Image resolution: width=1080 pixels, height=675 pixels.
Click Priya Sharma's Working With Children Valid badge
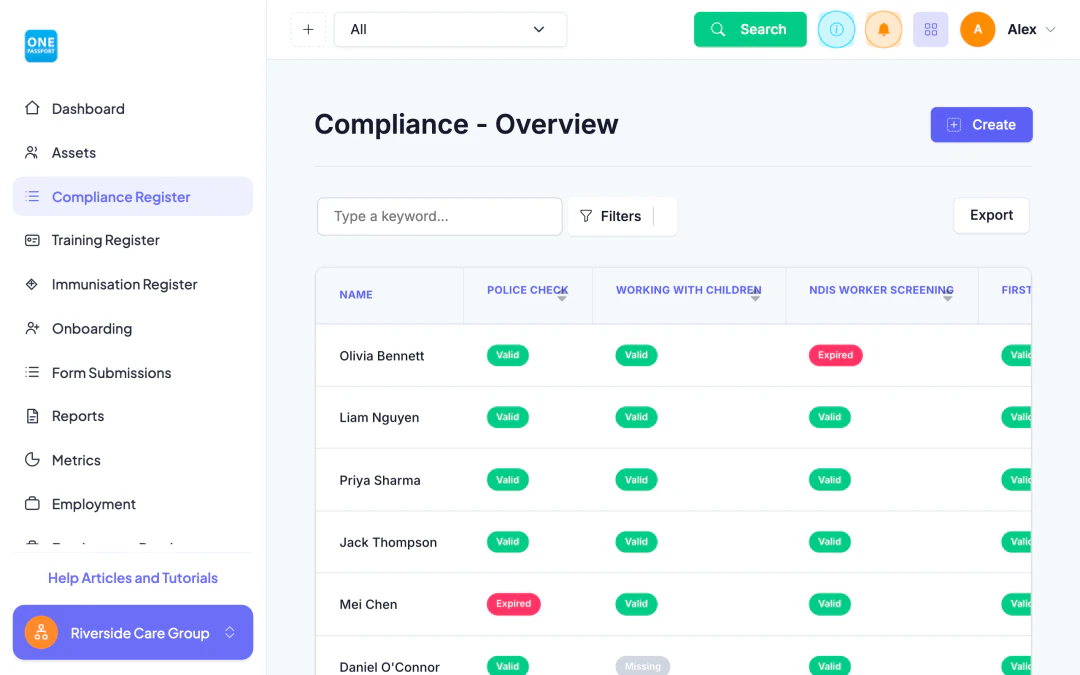pyautogui.click(x=636, y=479)
